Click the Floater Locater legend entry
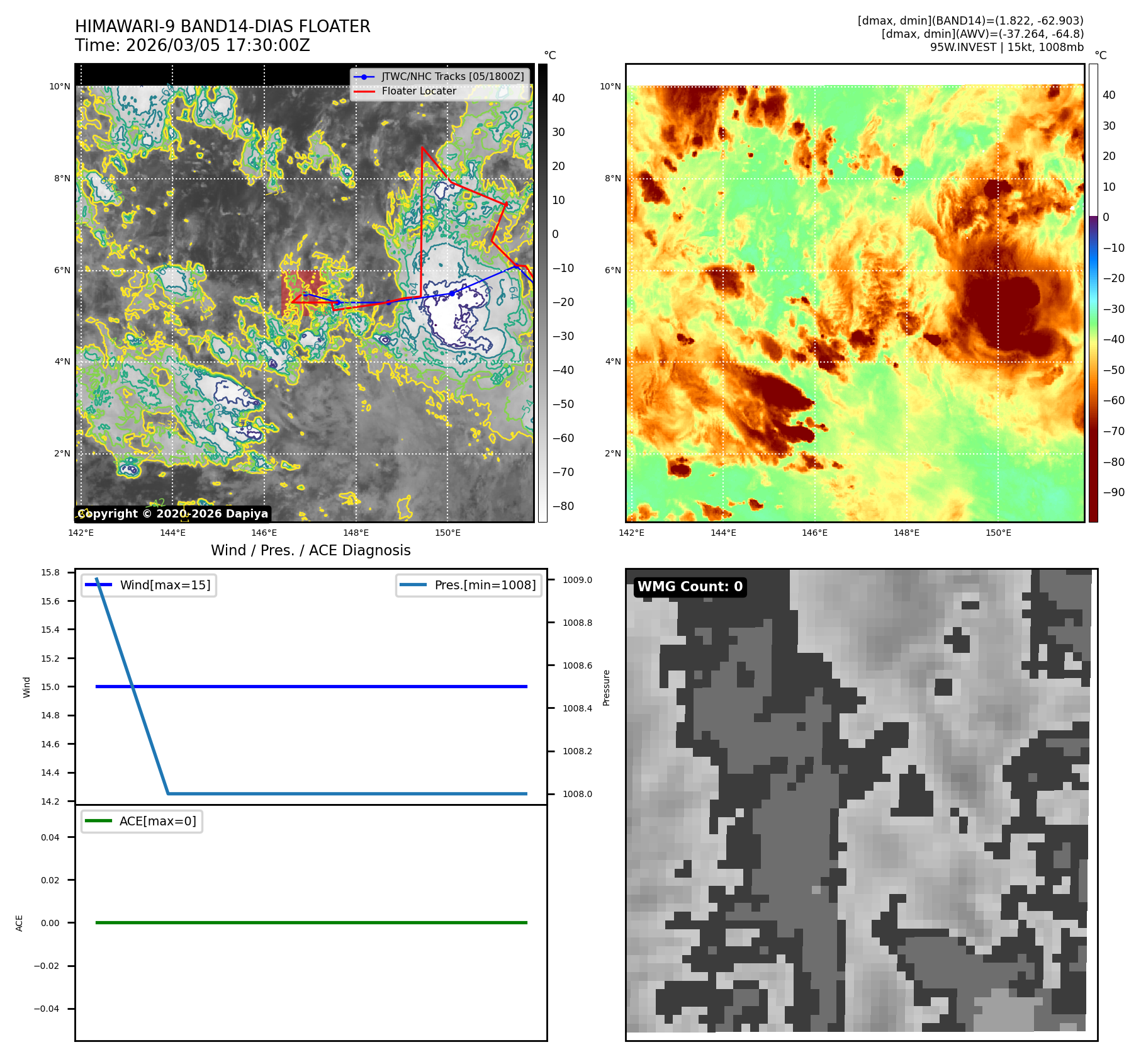1141x1064 pixels. coord(419,91)
